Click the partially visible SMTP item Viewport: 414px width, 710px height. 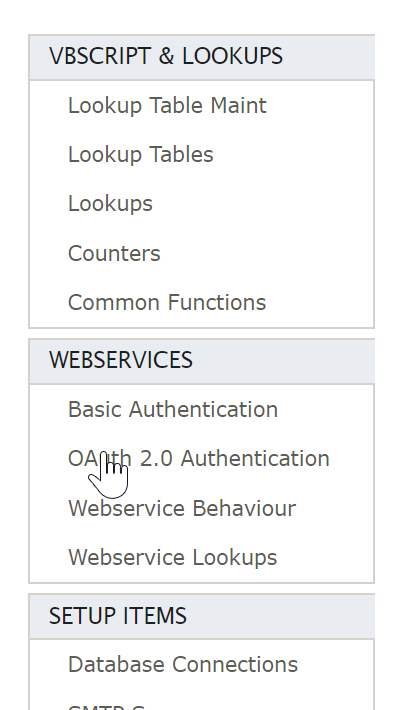(x=106, y=707)
